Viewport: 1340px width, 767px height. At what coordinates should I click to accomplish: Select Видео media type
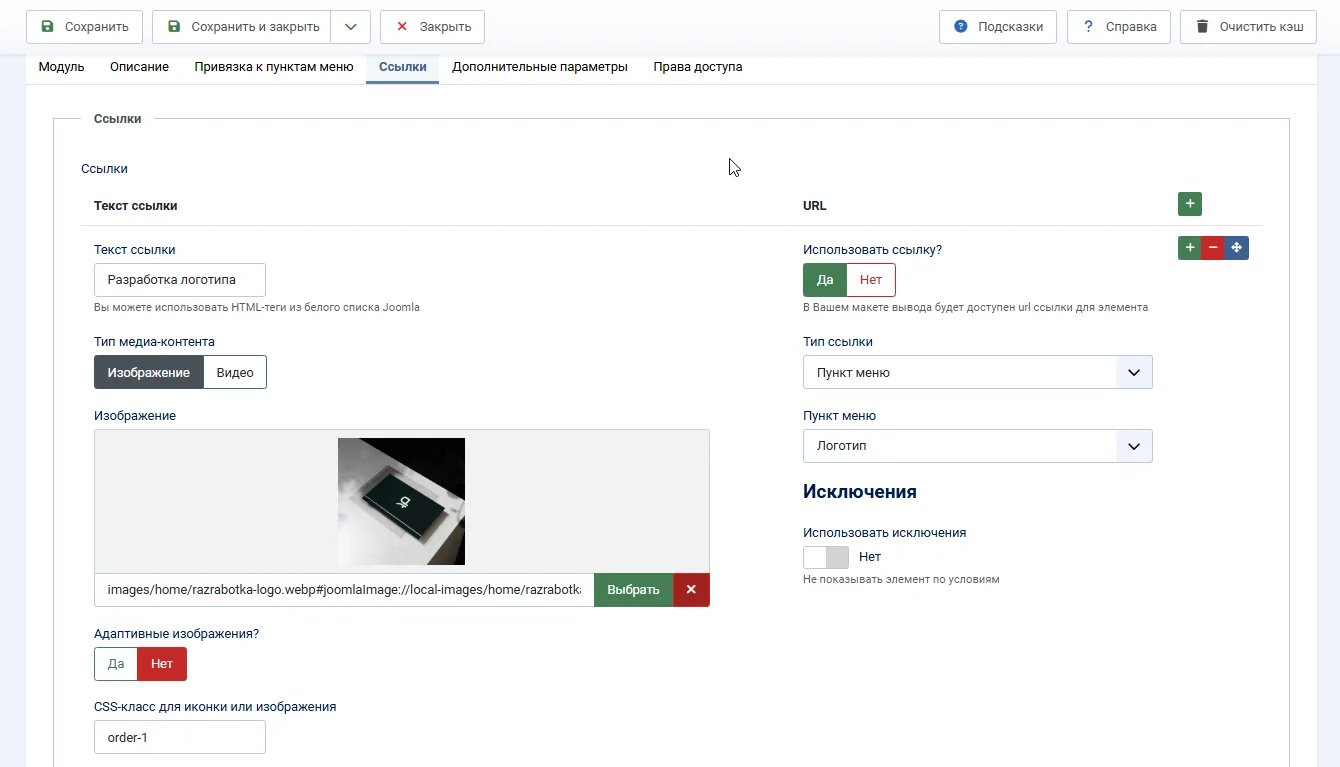235,372
